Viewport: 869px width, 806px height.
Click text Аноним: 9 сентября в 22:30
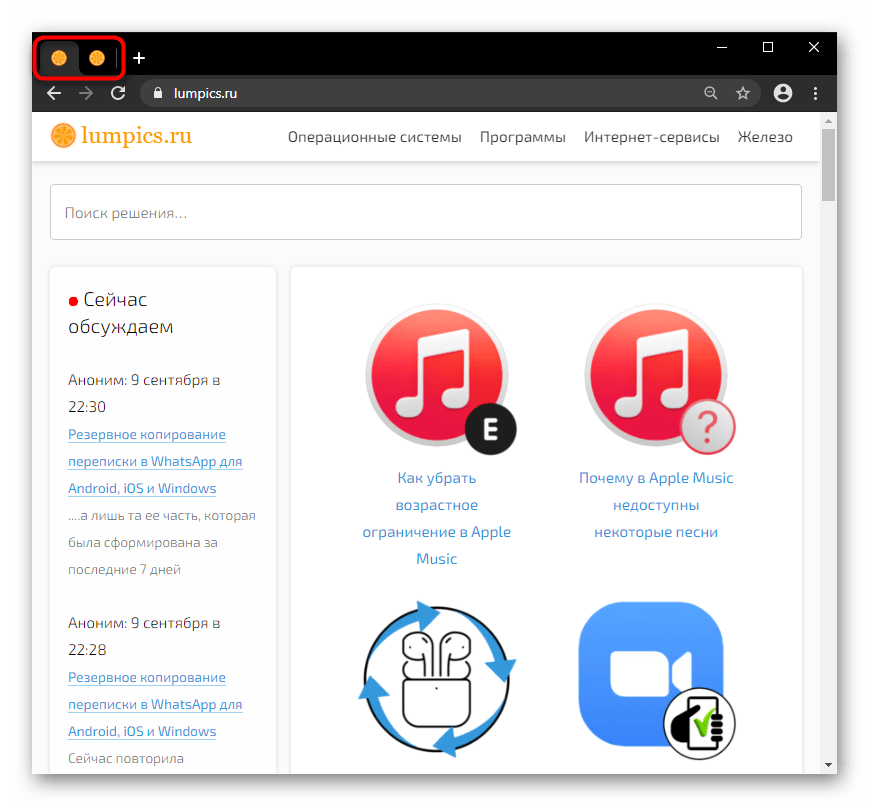pos(144,393)
